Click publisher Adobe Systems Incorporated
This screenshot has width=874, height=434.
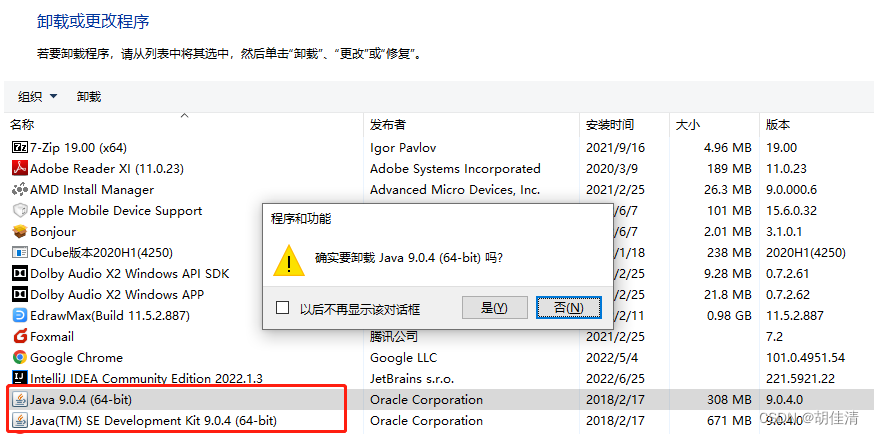455,168
